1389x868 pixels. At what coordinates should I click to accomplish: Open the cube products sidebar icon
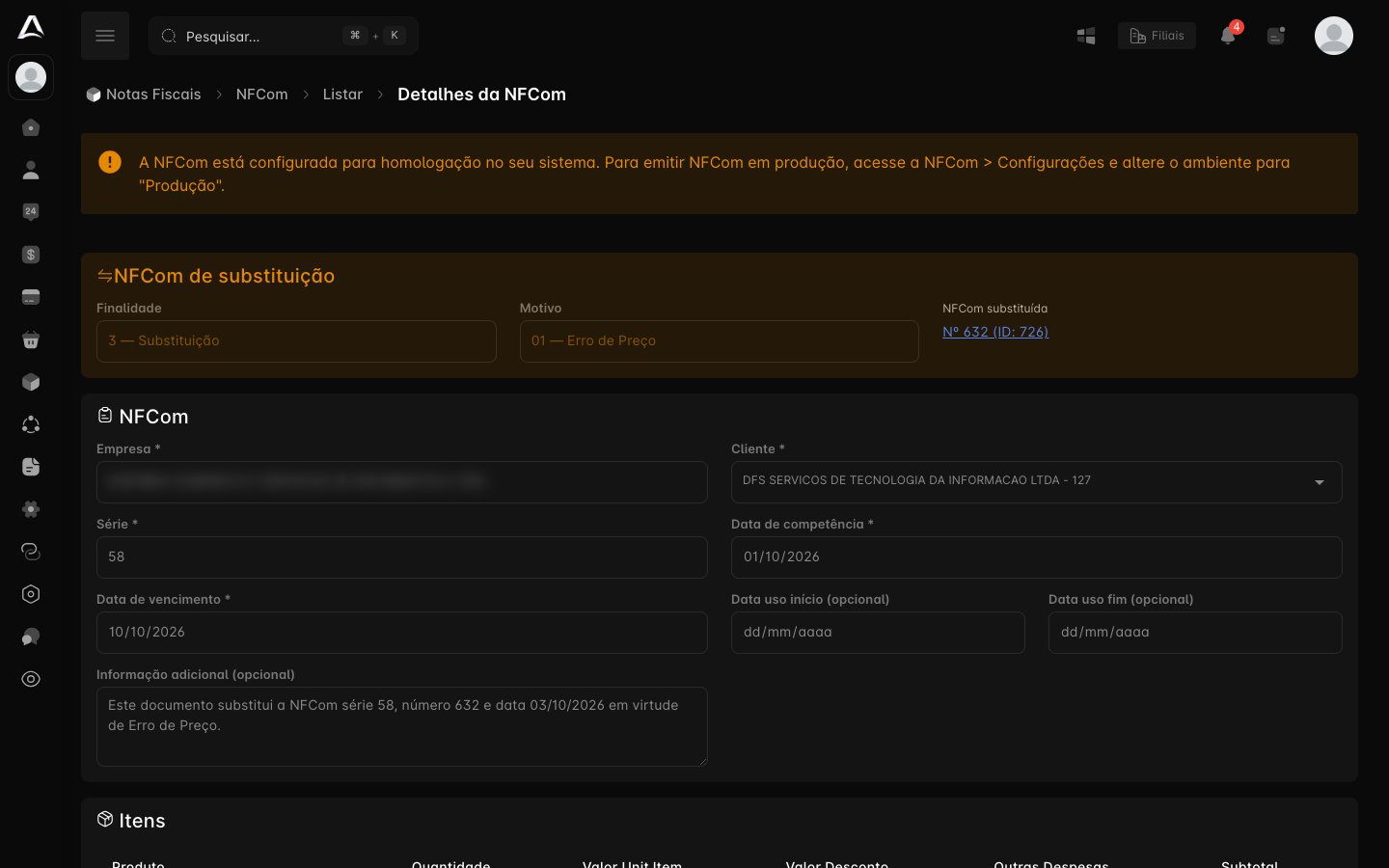click(31, 382)
